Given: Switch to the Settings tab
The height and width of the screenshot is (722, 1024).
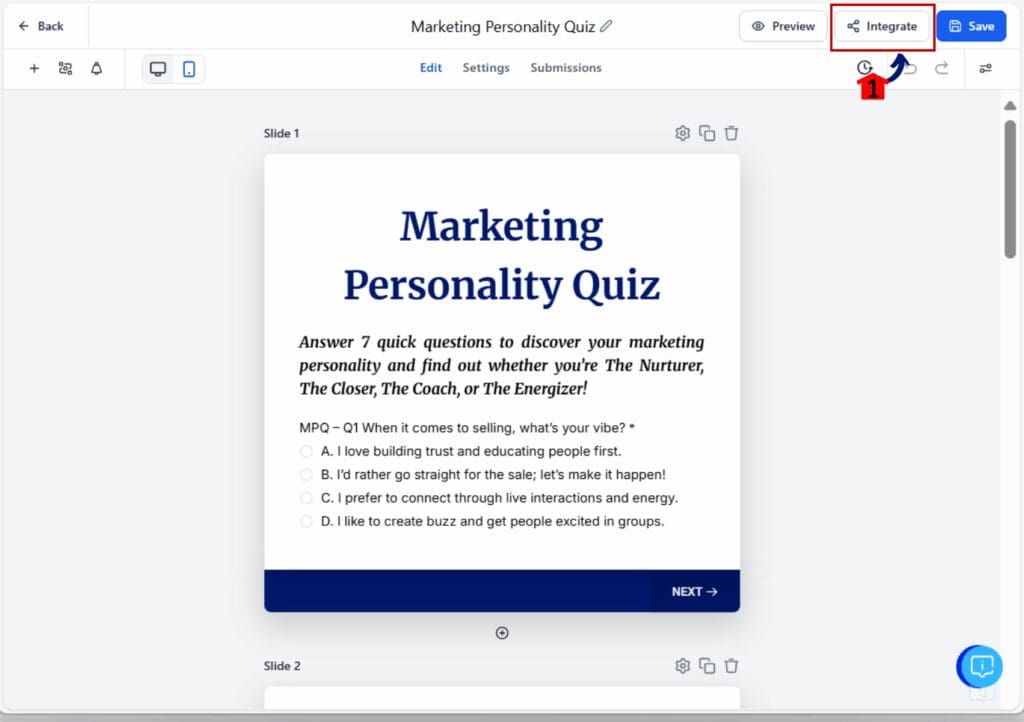Looking at the screenshot, I should [x=486, y=68].
